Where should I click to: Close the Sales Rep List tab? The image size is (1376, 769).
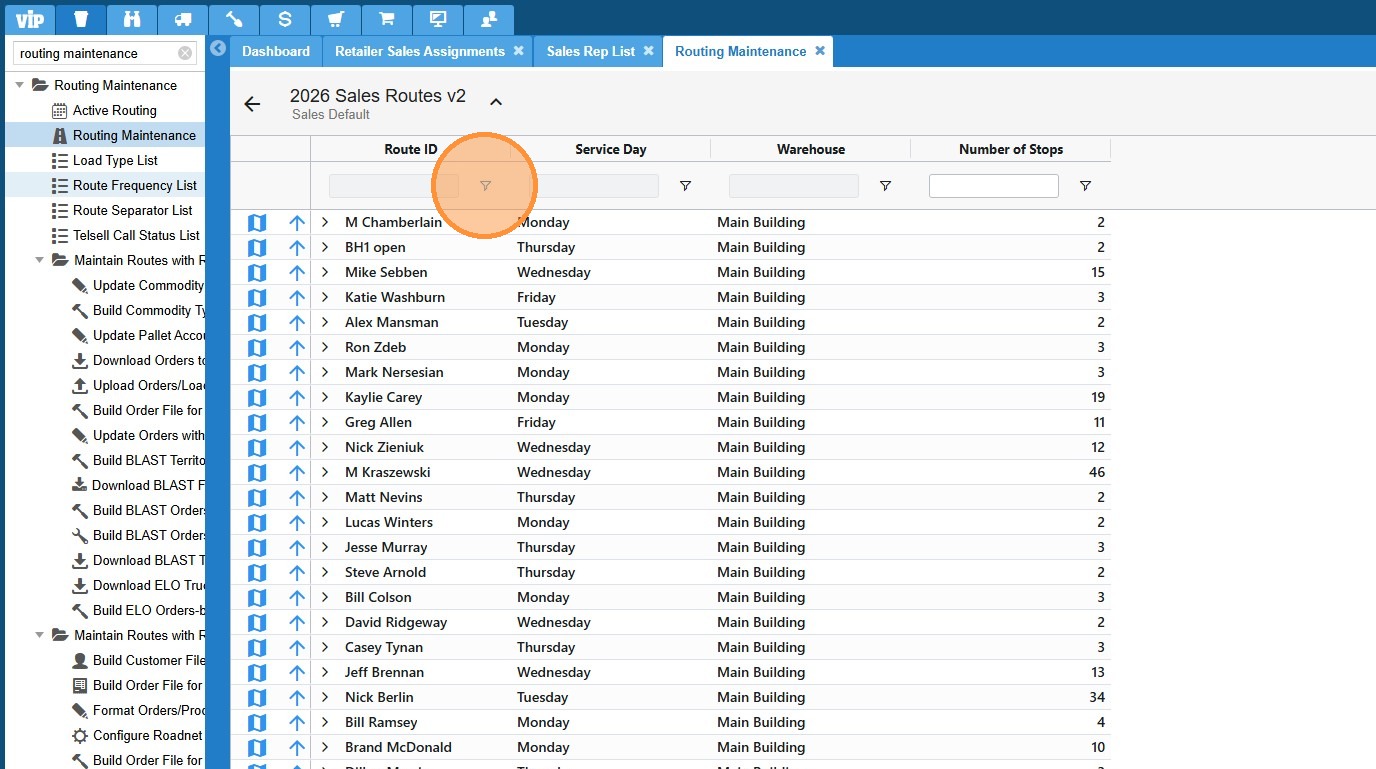point(648,51)
